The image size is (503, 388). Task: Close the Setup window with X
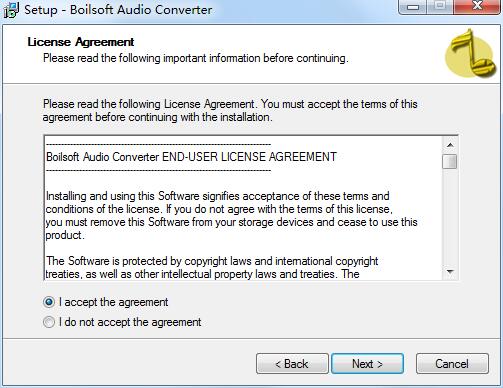click(x=477, y=7)
